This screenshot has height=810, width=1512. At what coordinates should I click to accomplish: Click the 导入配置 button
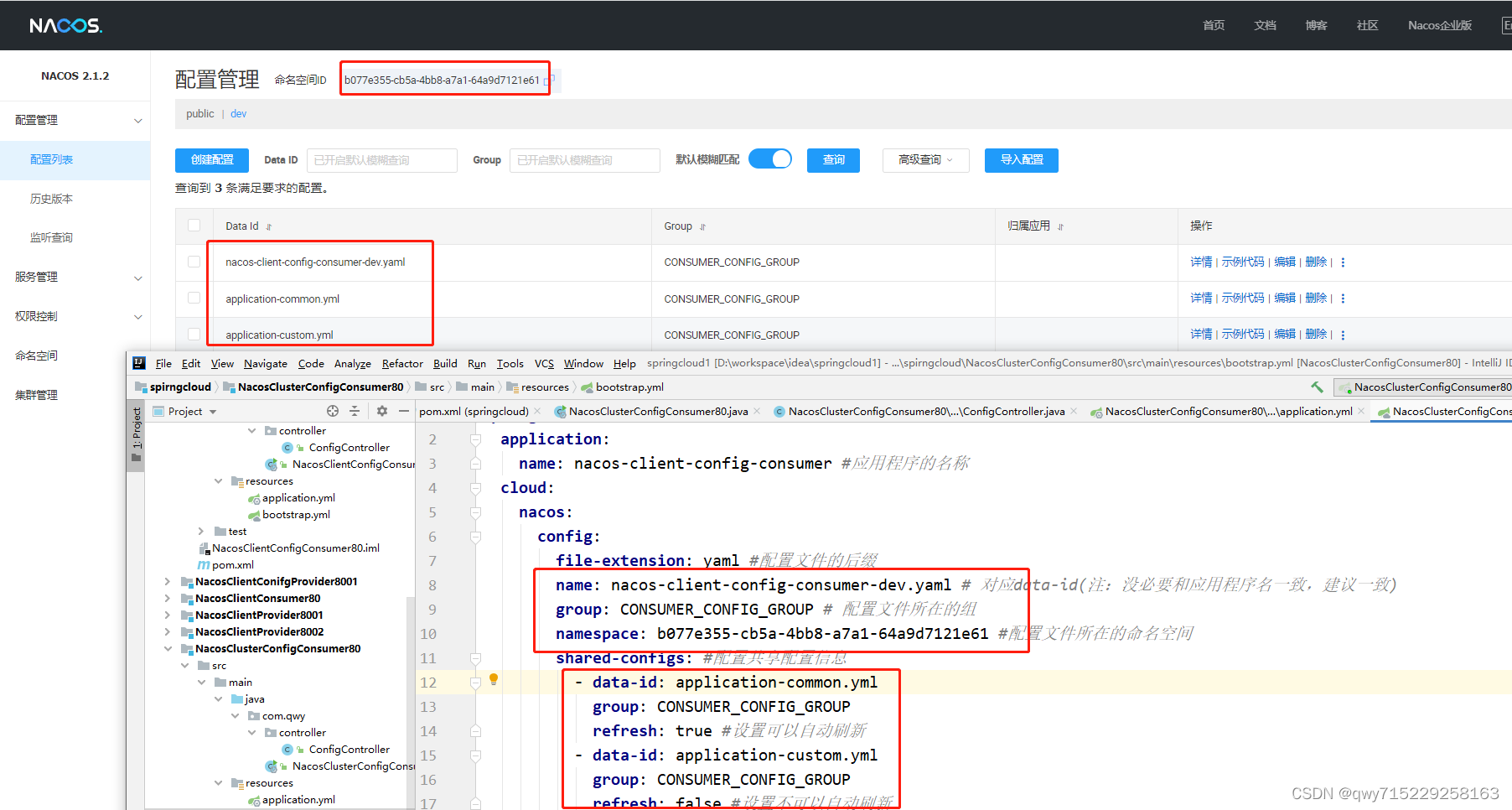[x=1022, y=160]
